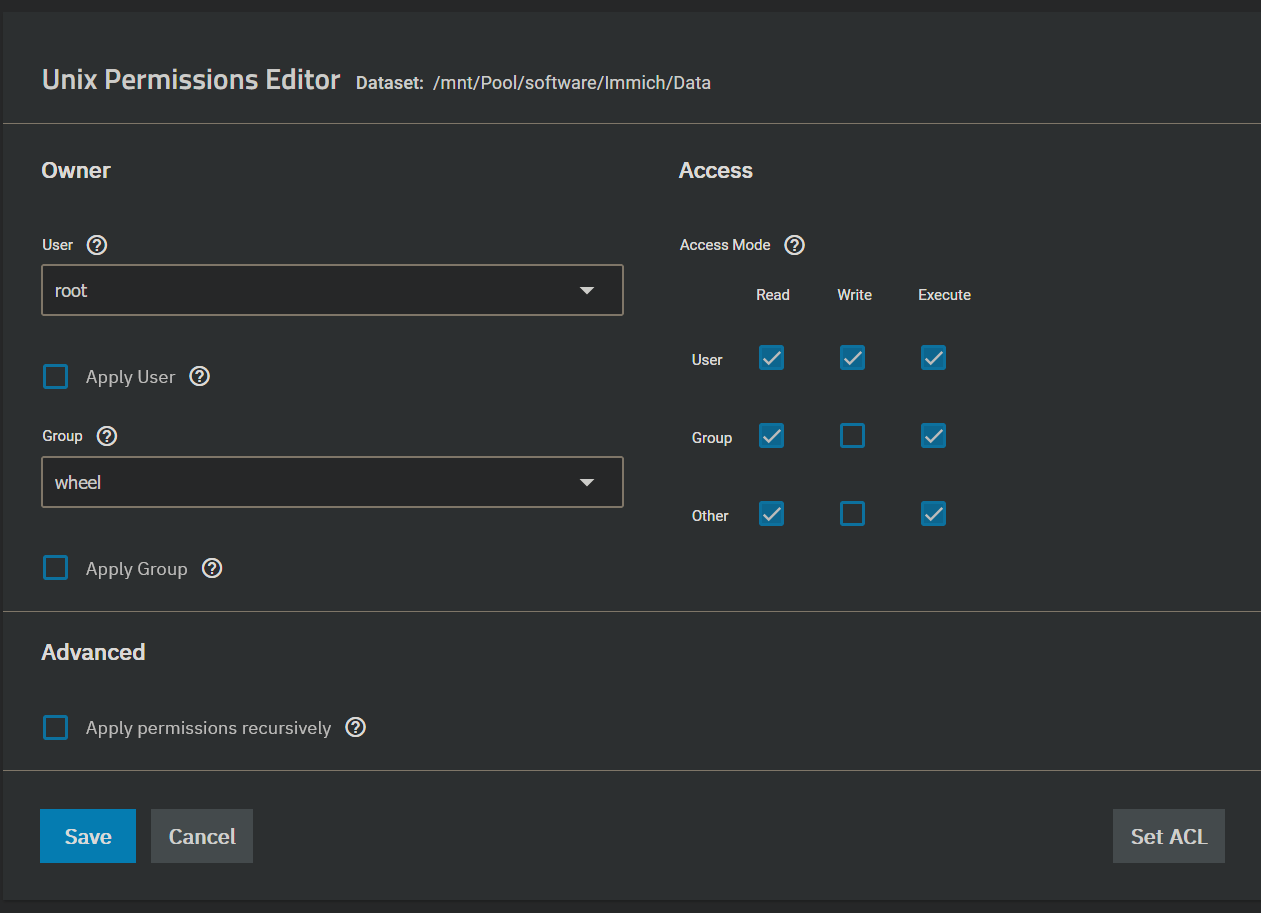Enable Apply permissions recursively

point(56,728)
